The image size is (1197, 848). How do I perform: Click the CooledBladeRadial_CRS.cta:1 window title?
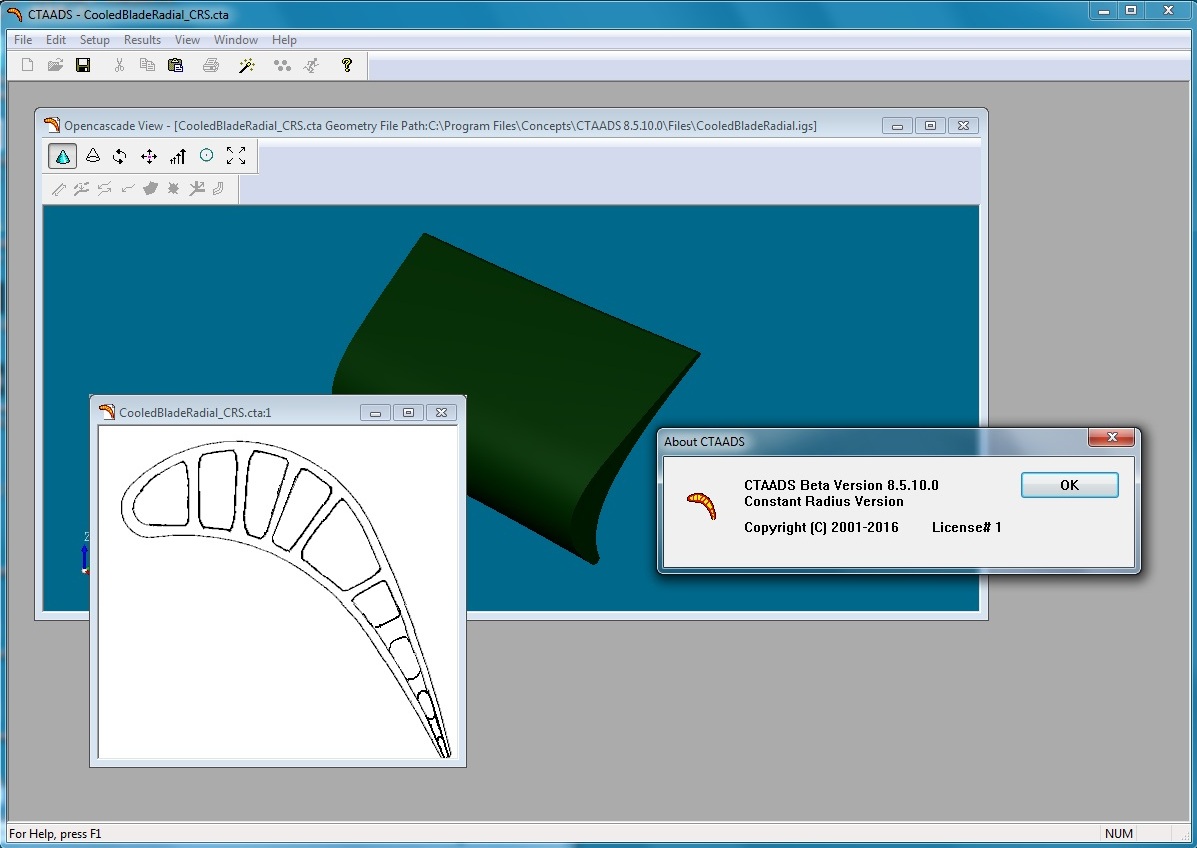click(x=195, y=413)
